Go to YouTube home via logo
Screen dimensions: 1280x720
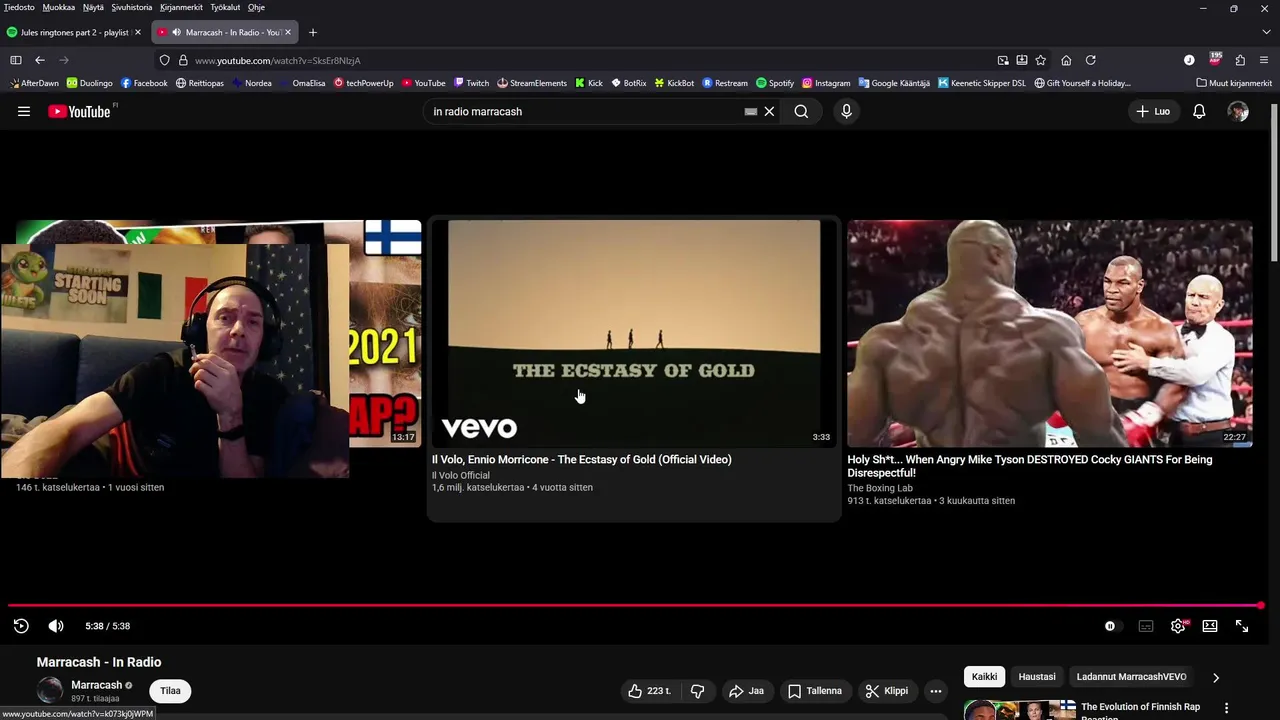click(79, 111)
